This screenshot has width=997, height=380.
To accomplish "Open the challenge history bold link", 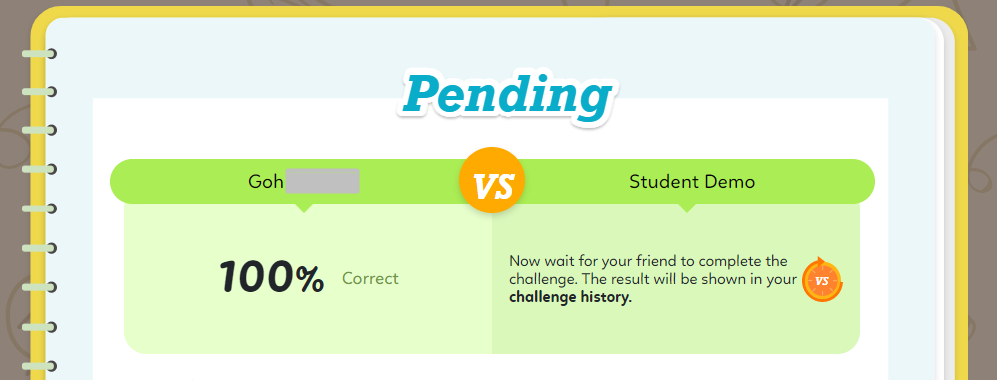I will pos(571,297).
